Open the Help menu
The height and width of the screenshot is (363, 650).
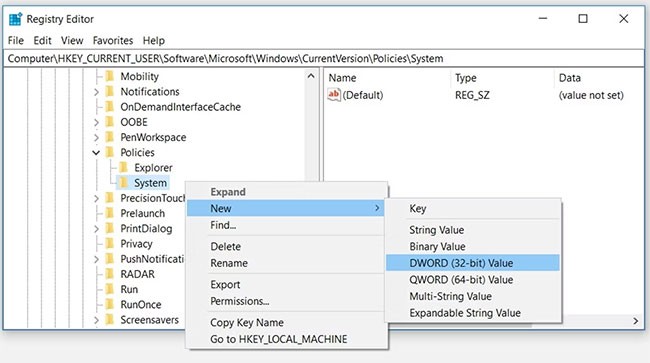click(x=154, y=41)
